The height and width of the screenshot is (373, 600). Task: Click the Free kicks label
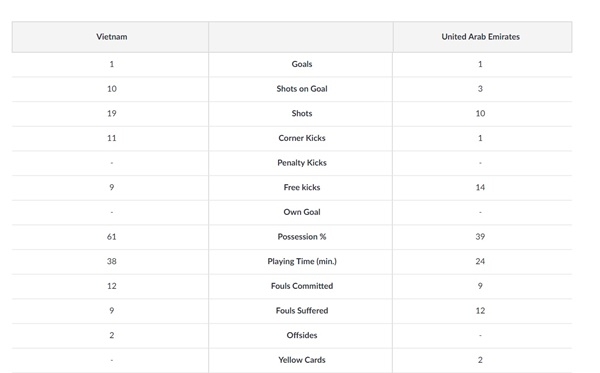pyautogui.click(x=302, y=187)
